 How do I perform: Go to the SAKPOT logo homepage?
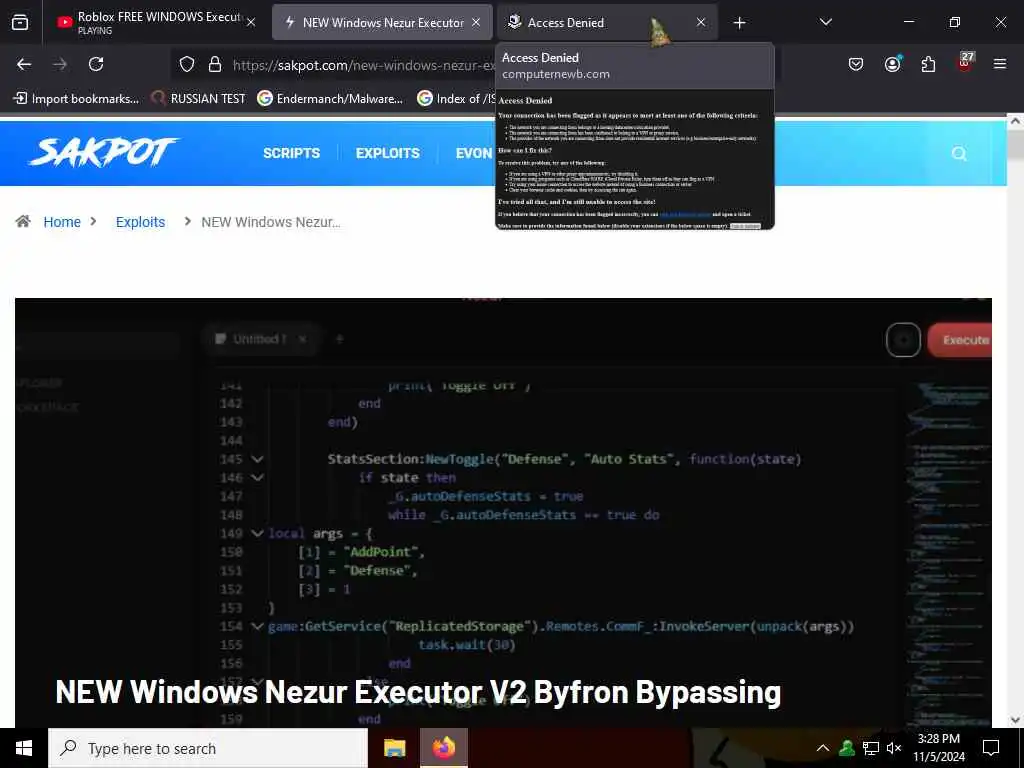(x=103, y=152)
